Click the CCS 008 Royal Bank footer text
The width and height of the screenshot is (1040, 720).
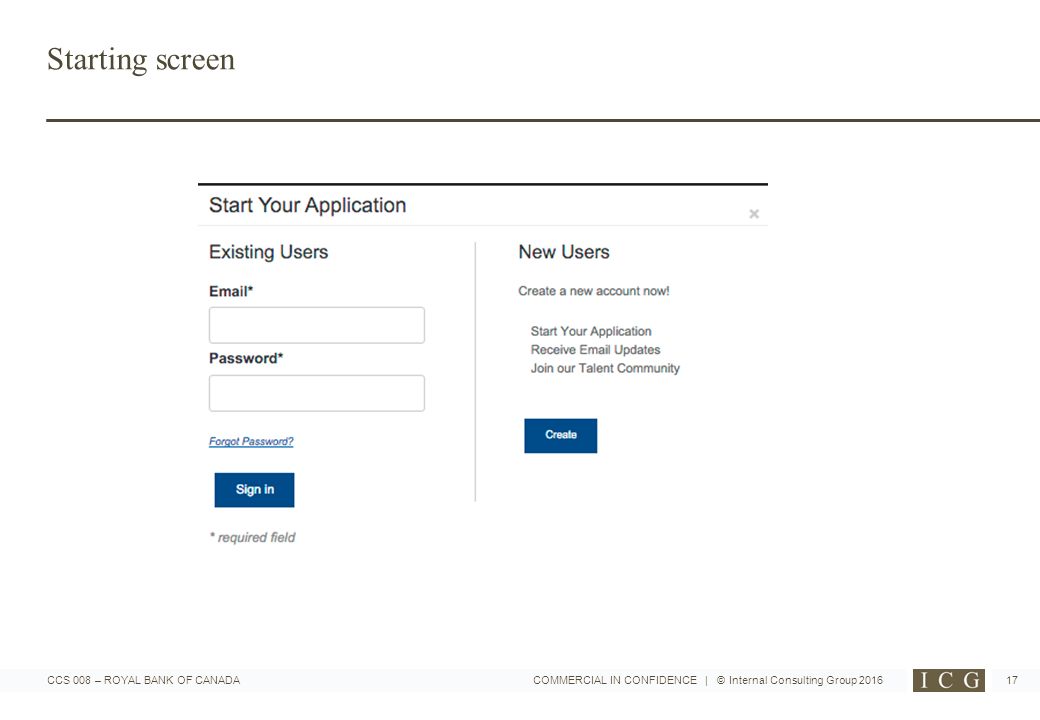point(143,680)
